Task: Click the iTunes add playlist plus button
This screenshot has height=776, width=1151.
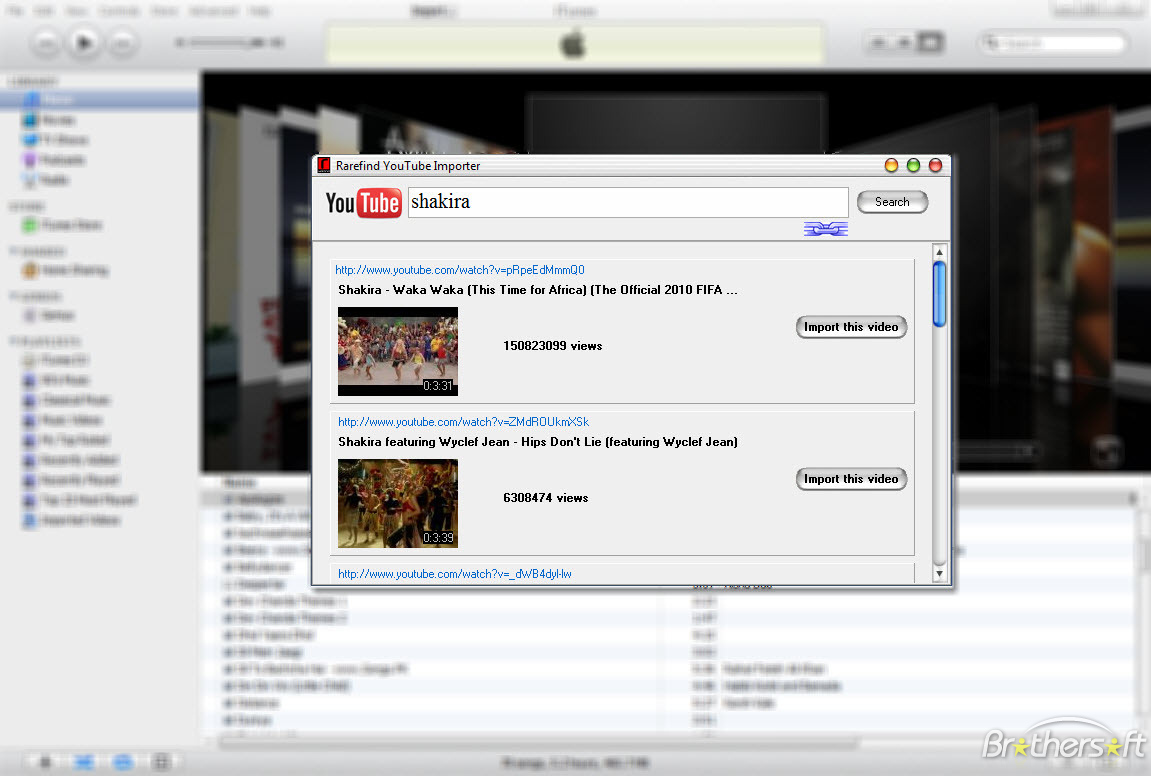Action: pyautogui.click(x=46, y=762)
